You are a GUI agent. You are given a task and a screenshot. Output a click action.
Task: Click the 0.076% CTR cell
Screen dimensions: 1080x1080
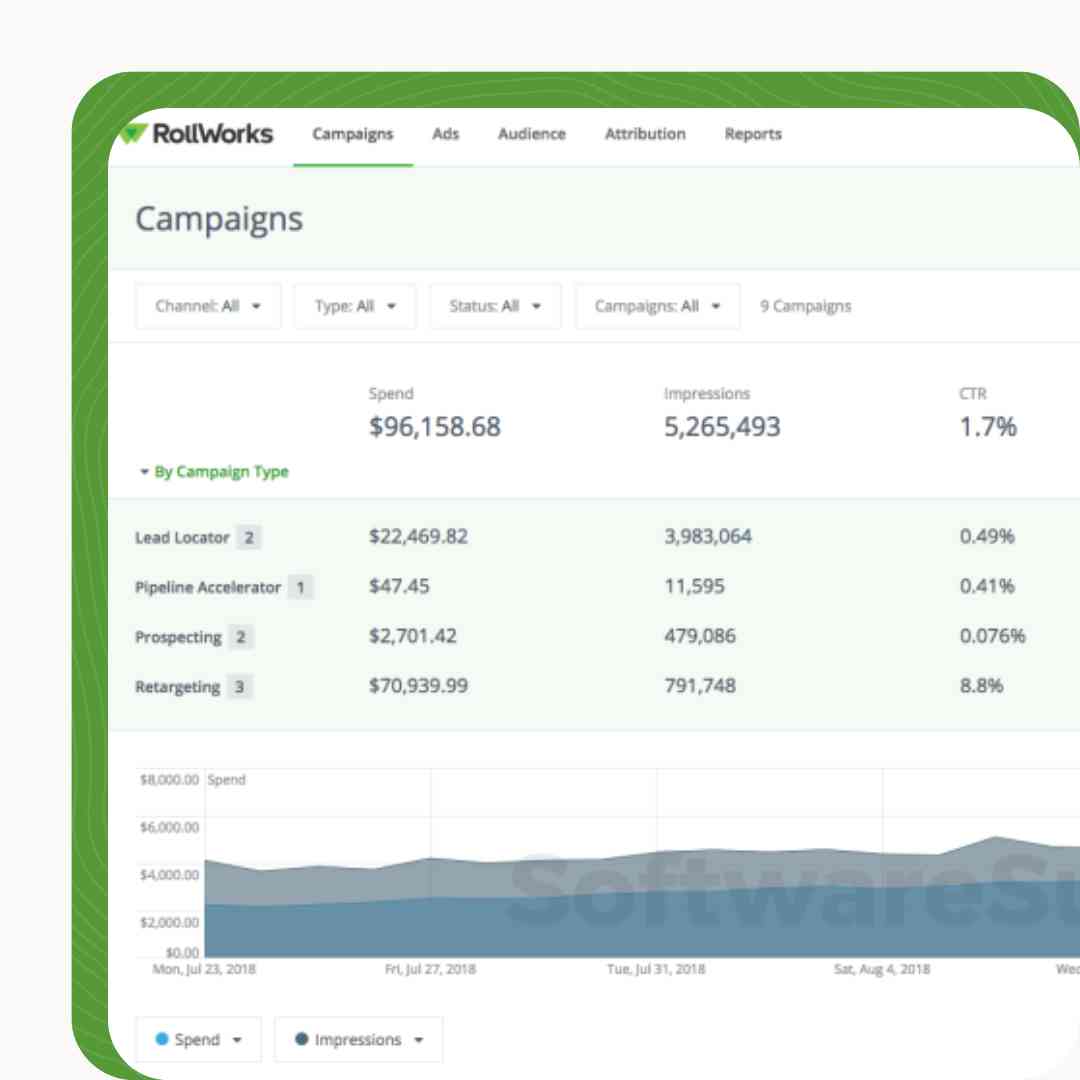click(x=992, y=636)
